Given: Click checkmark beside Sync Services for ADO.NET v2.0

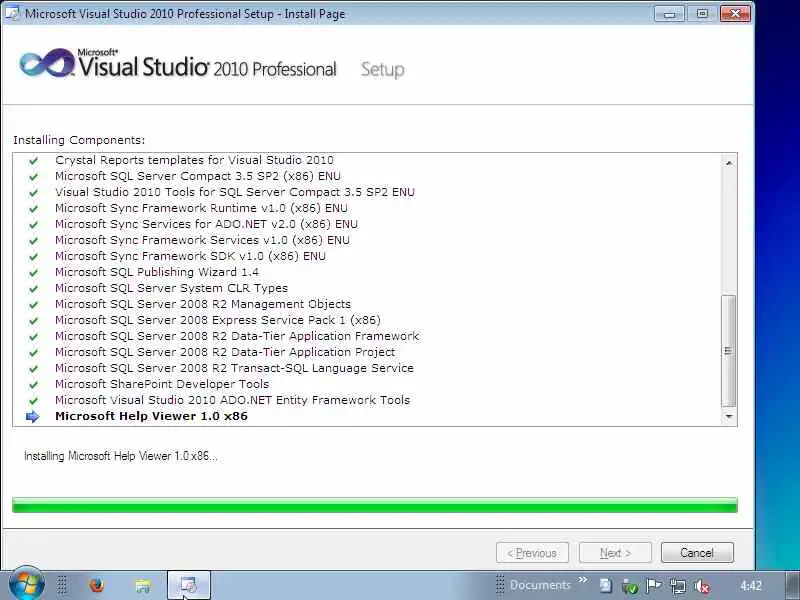Looking at the screenshot, I should point(33,224).
